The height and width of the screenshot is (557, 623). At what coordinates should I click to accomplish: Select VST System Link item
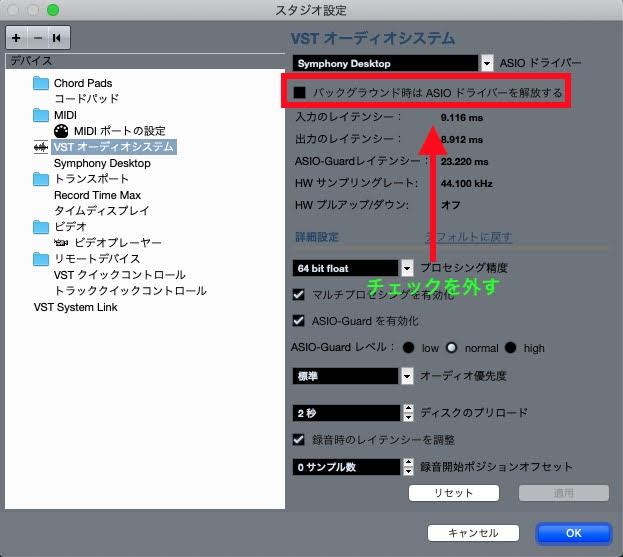[75, 307]
